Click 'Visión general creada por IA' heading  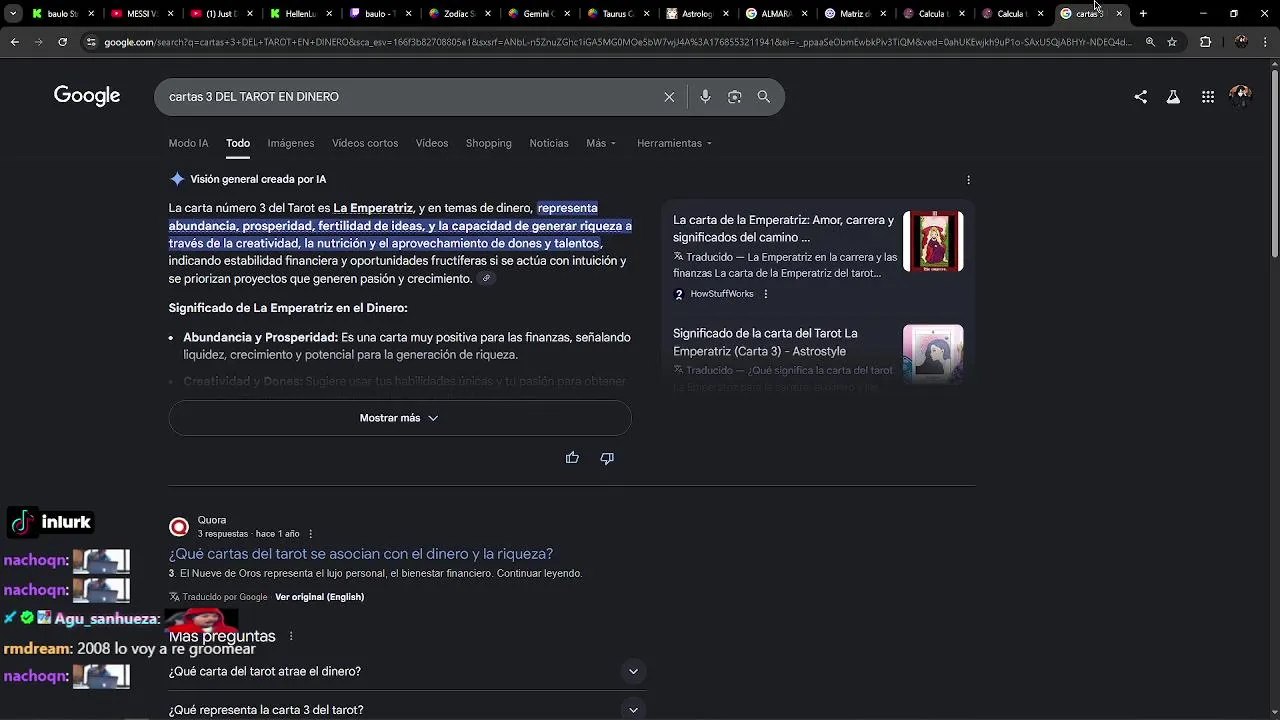tap(258, 180)
